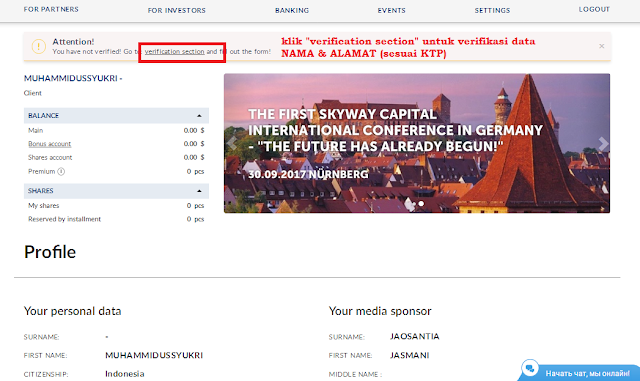Click the Skyway conference banner image

[417, 143]
